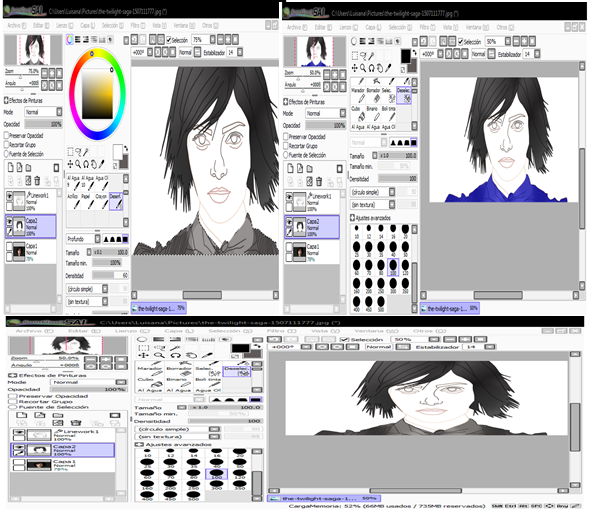Select the Acrílico brush tool
This screenshot has width=590, height=512.
(73, 202)
